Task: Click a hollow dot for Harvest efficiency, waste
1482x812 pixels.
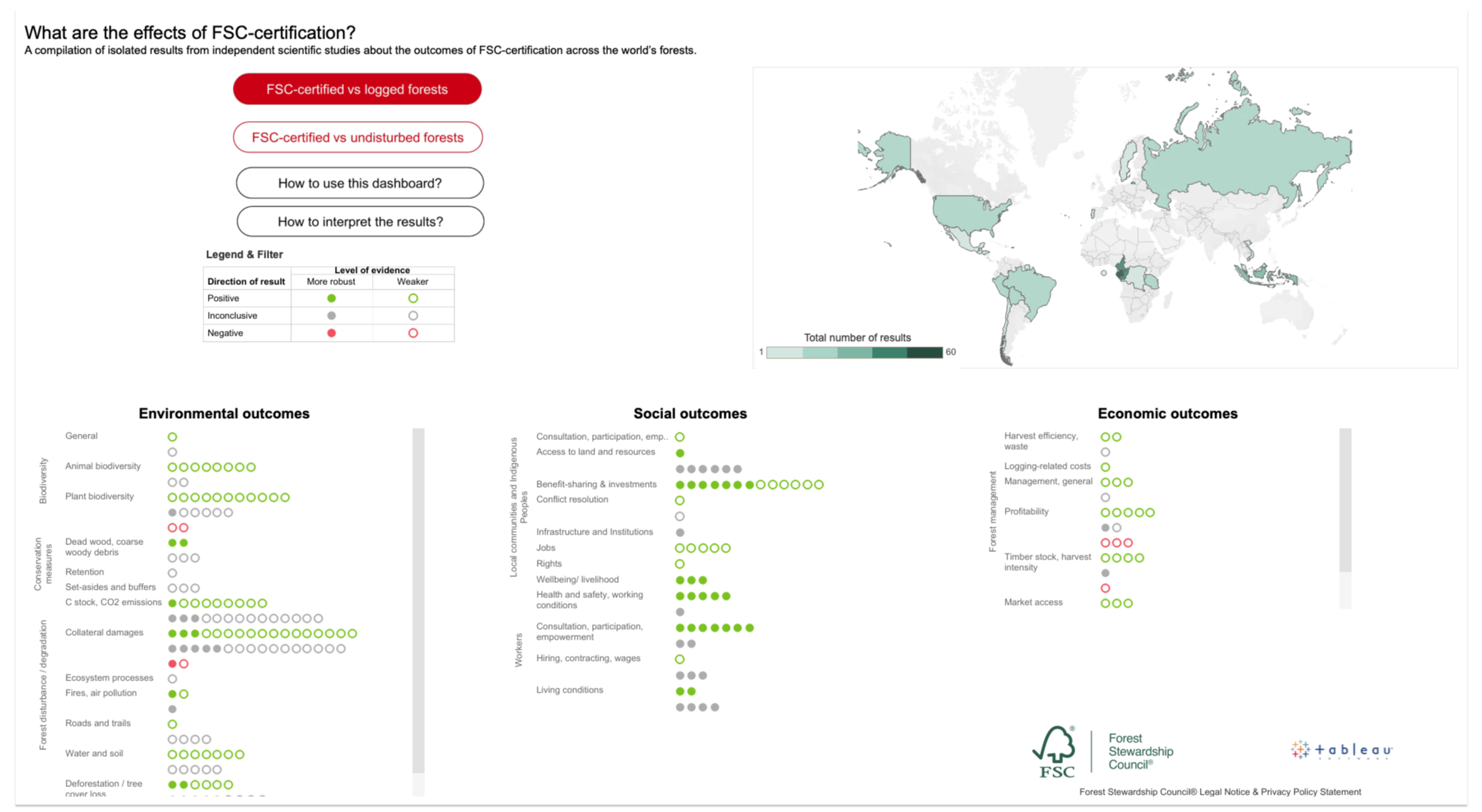Action: pos(1106,436)
